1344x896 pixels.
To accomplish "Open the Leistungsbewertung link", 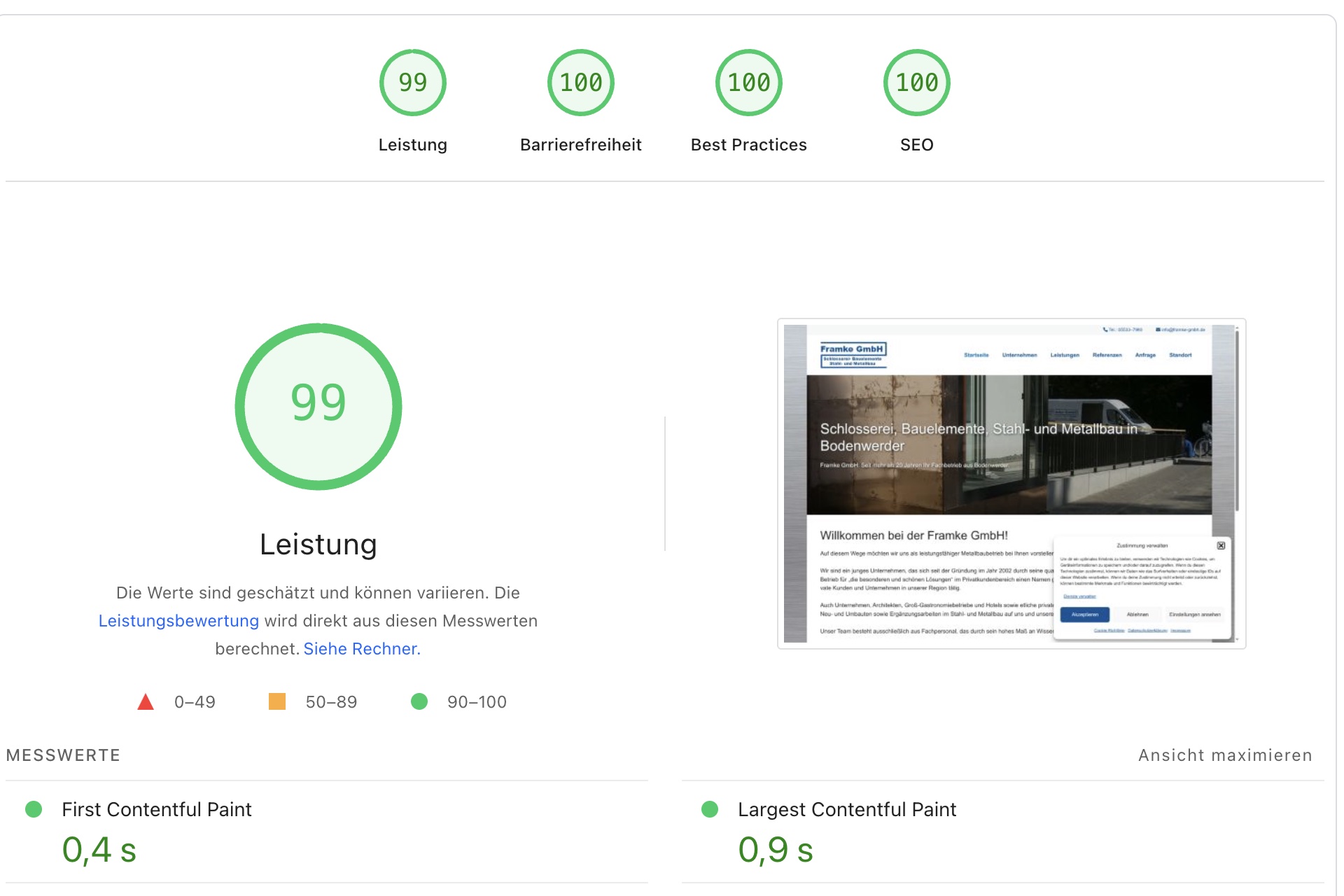I will (x=178, y=620).
